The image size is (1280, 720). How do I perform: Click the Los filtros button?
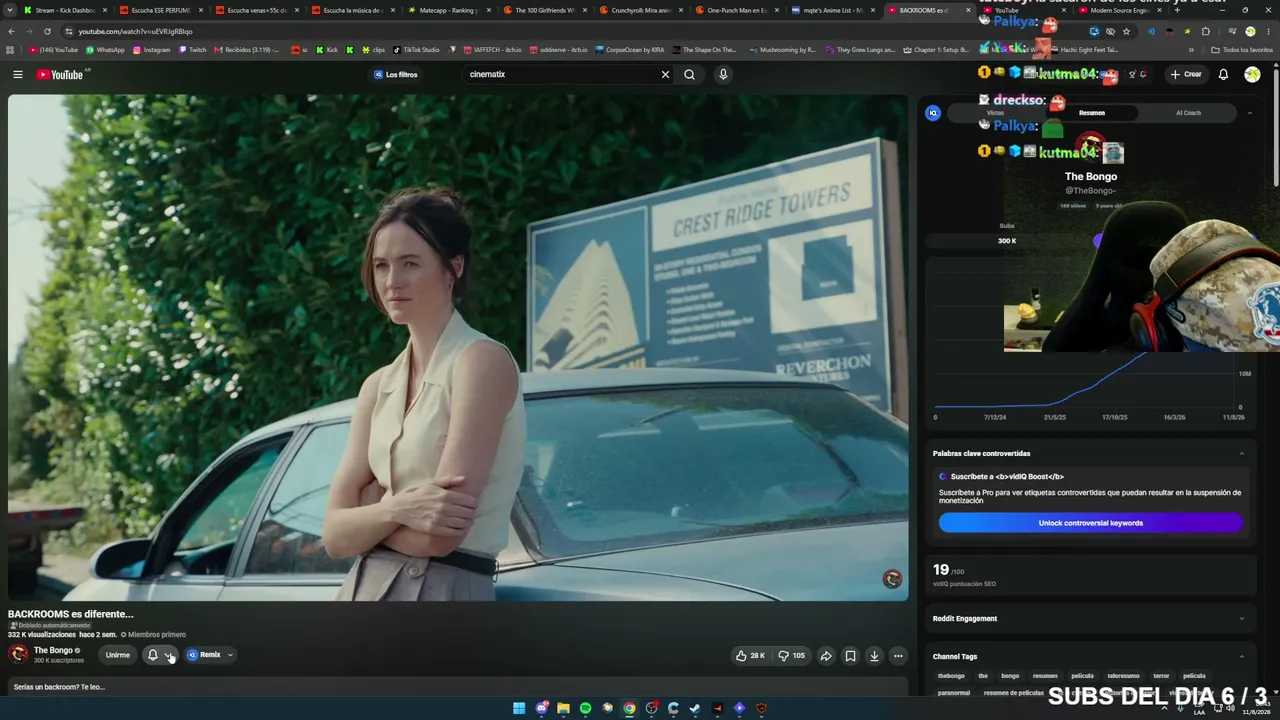tap(396, 74)
